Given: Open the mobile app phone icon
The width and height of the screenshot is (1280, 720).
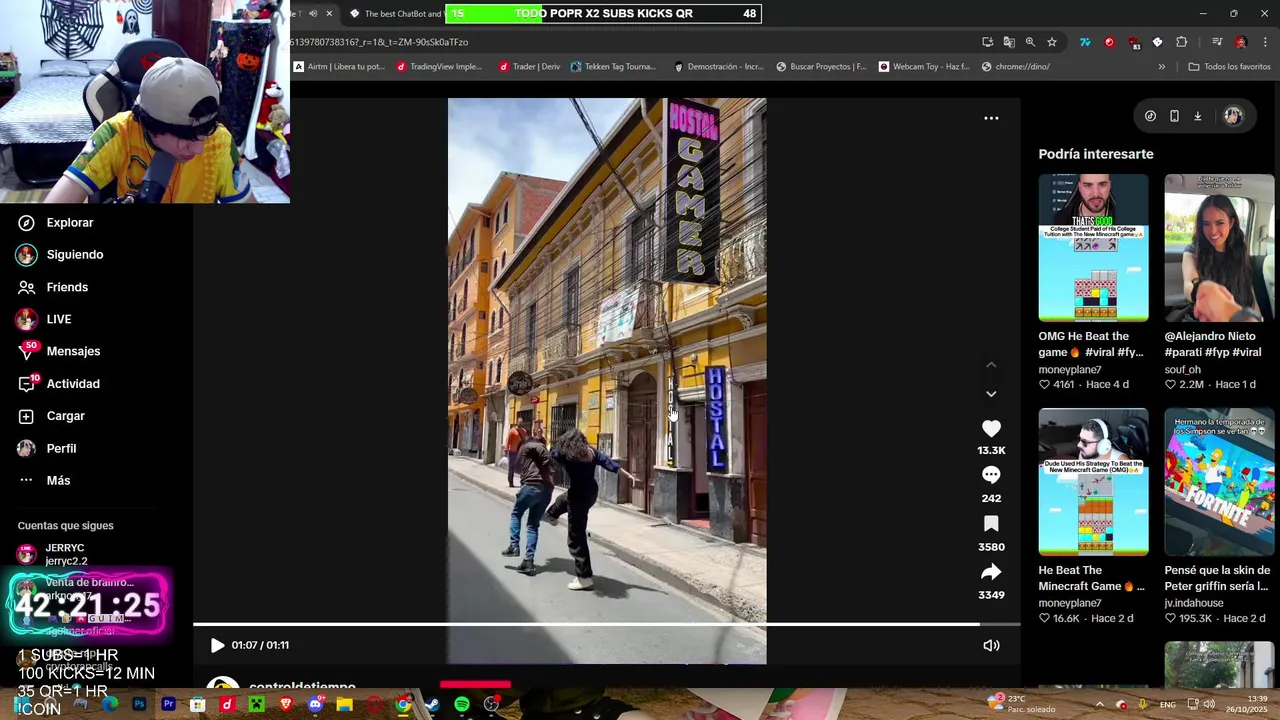Looking at the screenshot, I should click(1174, 116).
